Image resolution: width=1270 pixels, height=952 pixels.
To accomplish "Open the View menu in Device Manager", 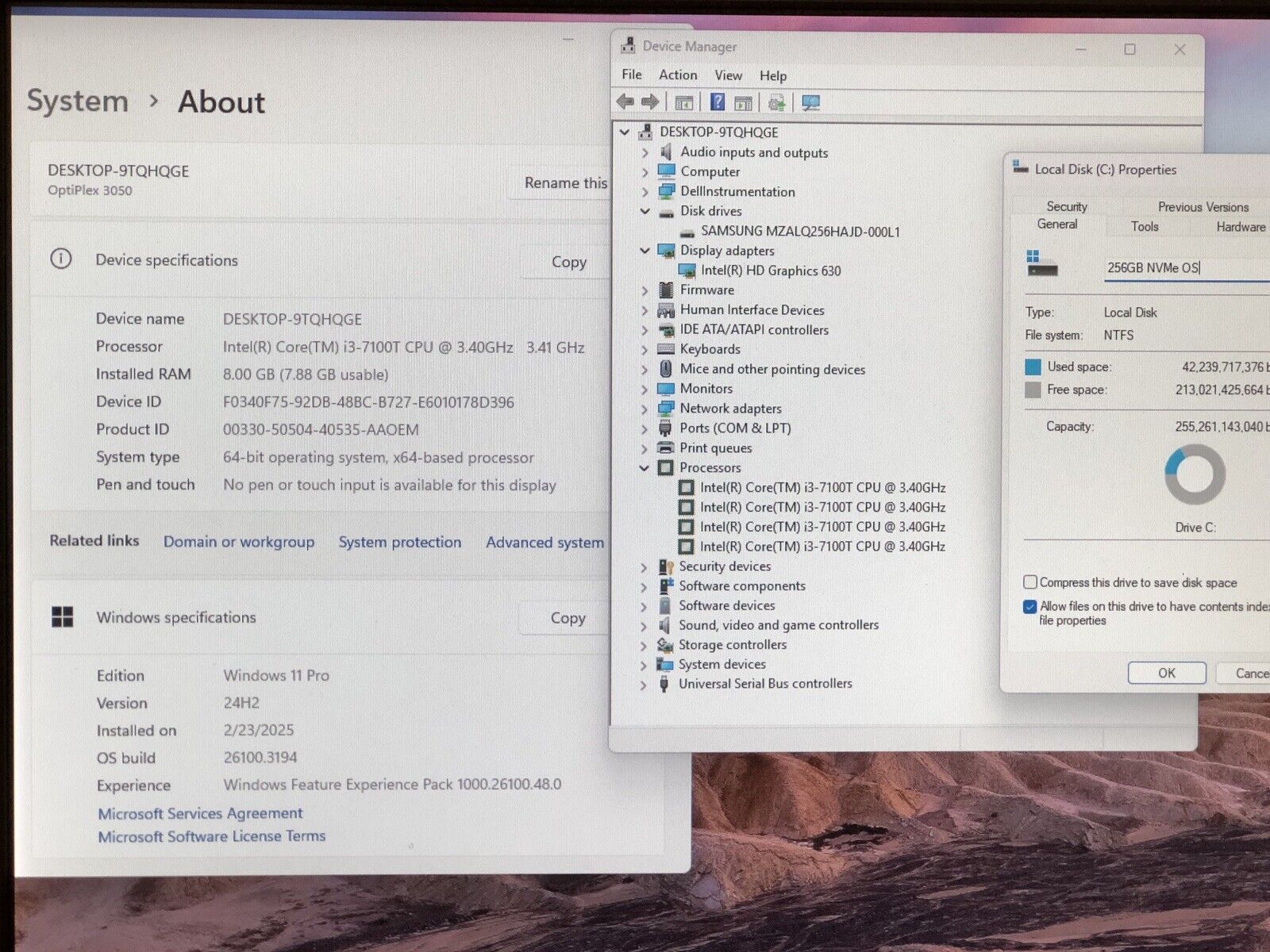I will pos(728,75).
